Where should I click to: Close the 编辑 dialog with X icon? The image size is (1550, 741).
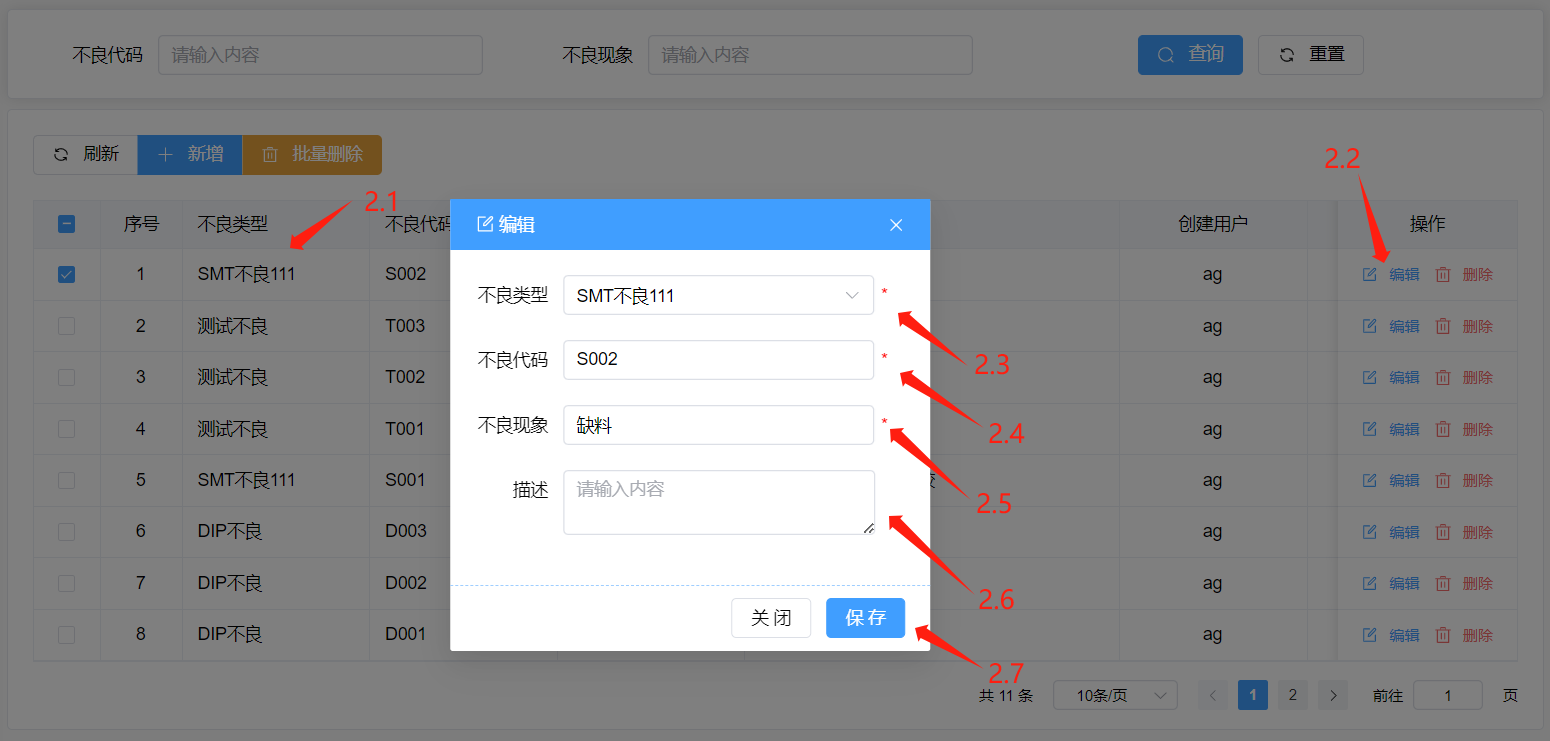point(896,225)
